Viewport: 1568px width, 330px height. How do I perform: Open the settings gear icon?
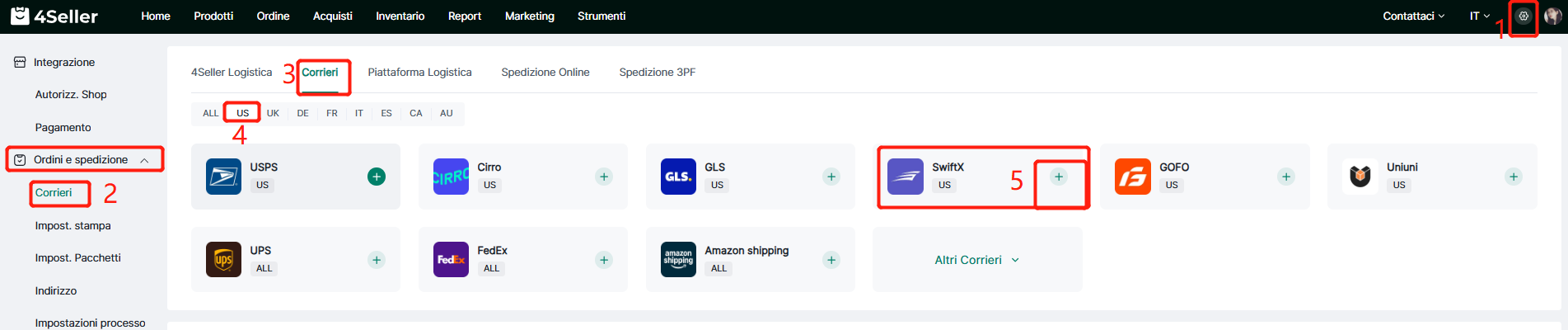(x=1524, y=16)
